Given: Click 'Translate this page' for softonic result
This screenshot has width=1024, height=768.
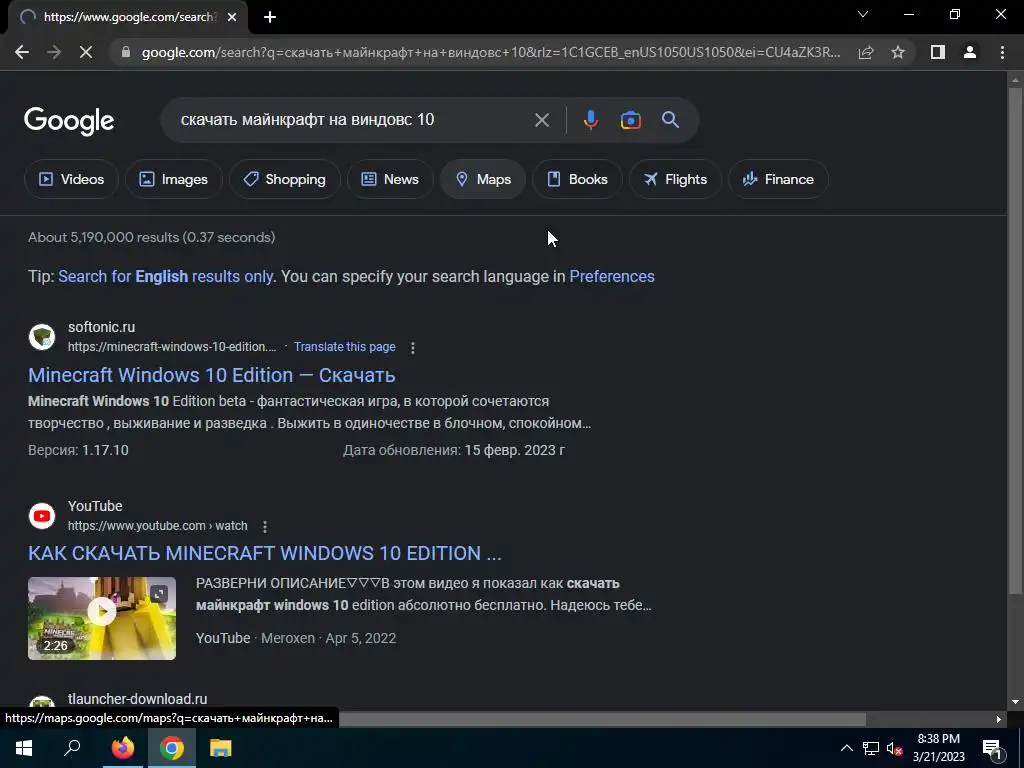Looking at the screenshot, I should [x=344, y=347].
